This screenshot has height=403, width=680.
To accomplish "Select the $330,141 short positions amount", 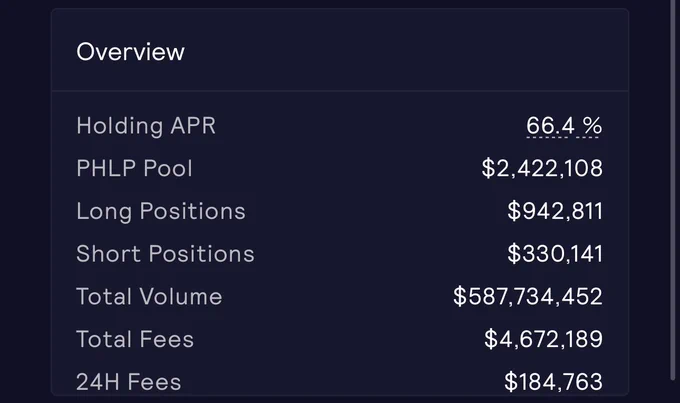I will tap(555, 254).
